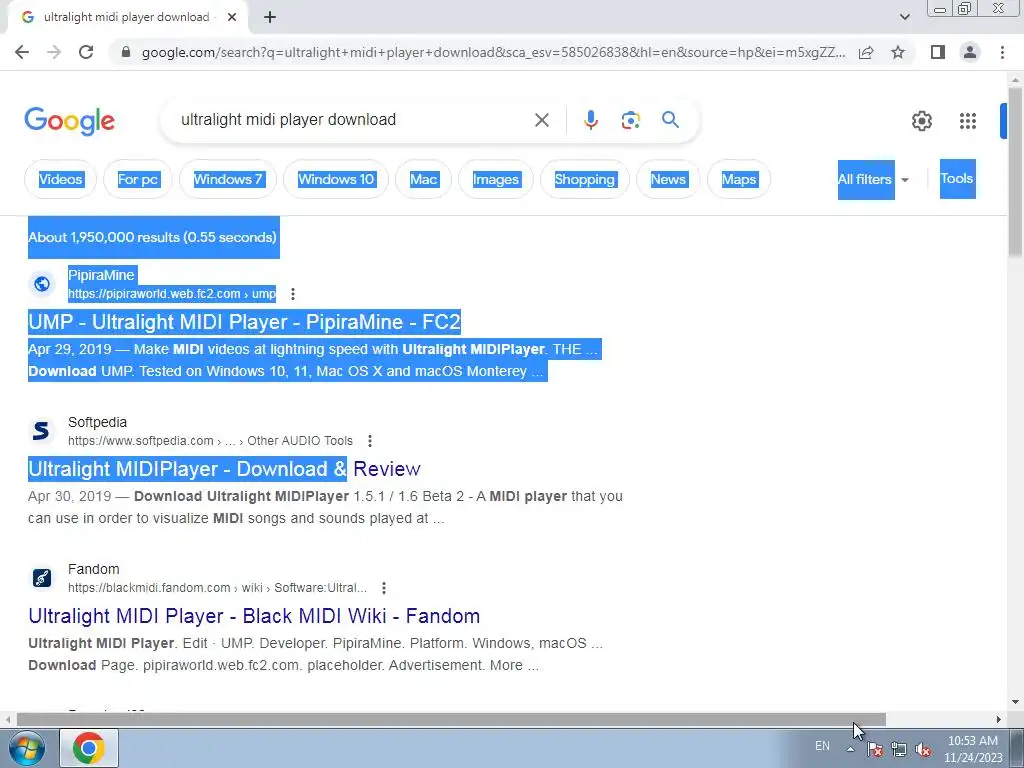1024x768 pixels.
Task: Open the UMP - Ultralight MIDI Player PipiraMine result
Action: (x=244, y=322)
